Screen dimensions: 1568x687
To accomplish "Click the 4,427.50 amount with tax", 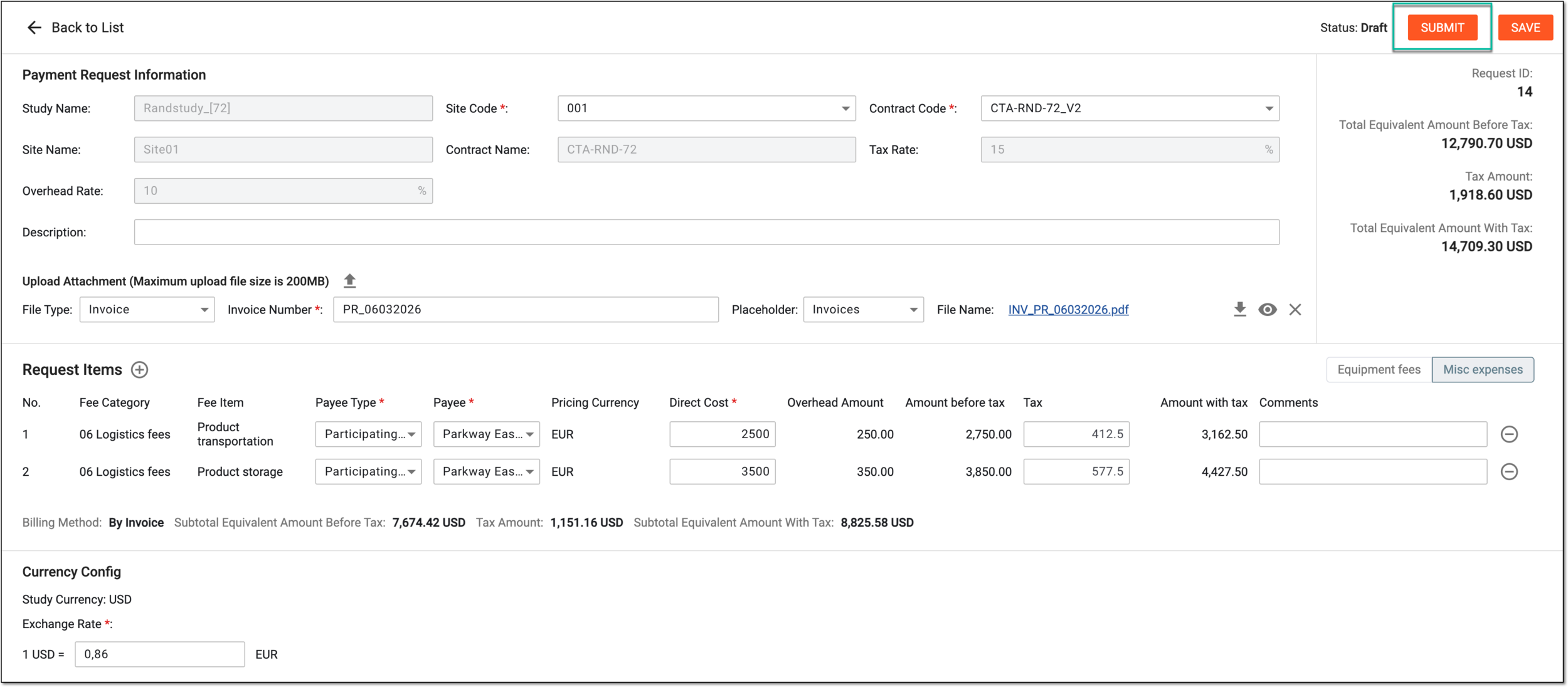I will click(x=1224, y=472).
